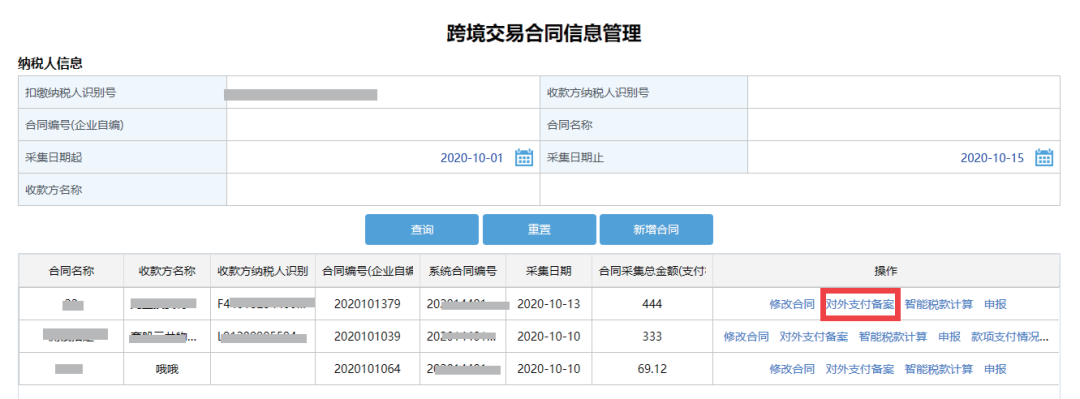
Task: Click the 收款方名称 column header
Action: [x=167, y=271]
